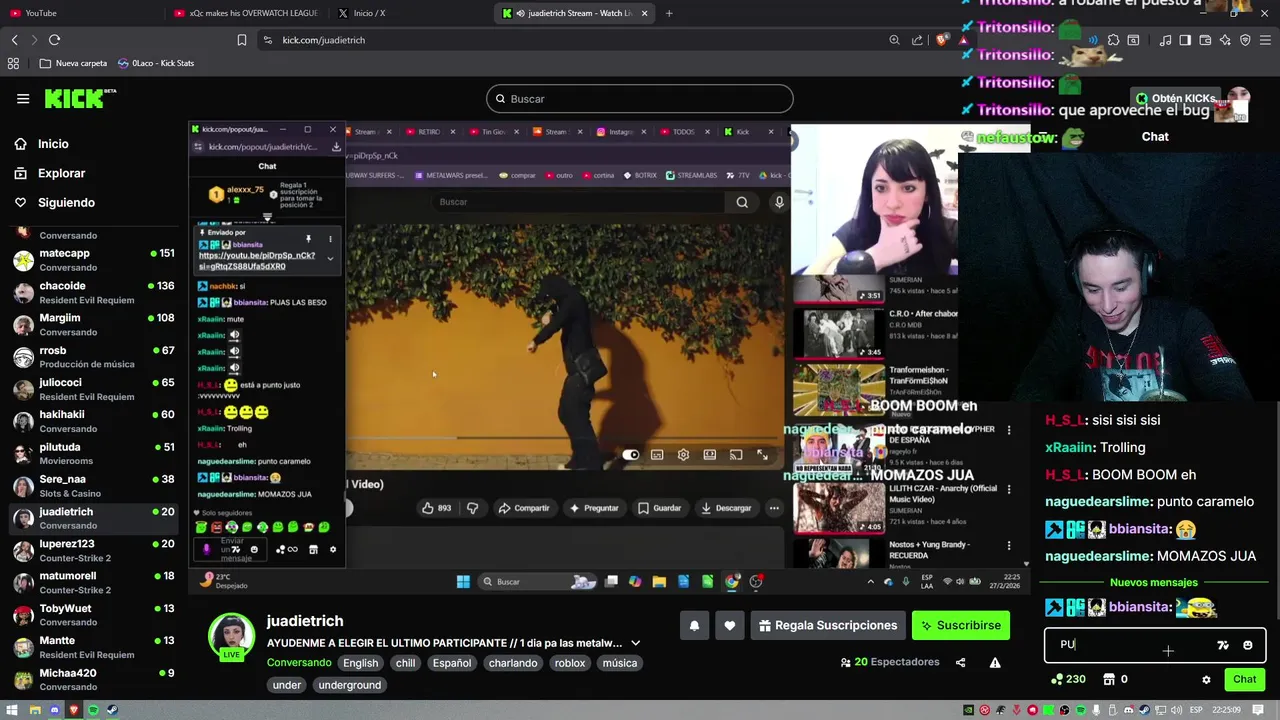1280x720 pixels.
Task: Click the channel shop icon showing 0
Action: click(1115, 679)
